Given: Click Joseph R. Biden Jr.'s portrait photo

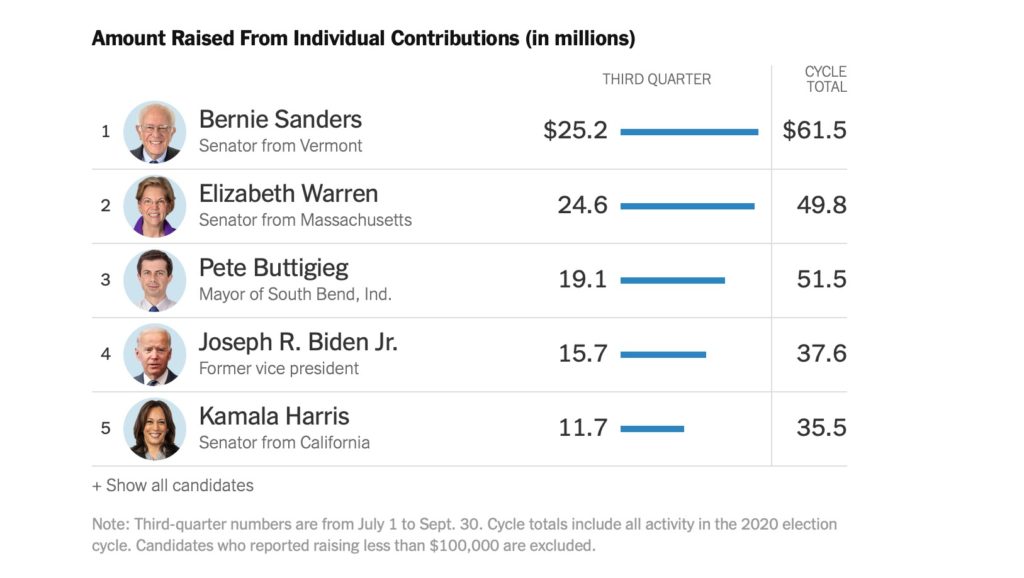Looking at the screenshot, I should click(155, 354).
